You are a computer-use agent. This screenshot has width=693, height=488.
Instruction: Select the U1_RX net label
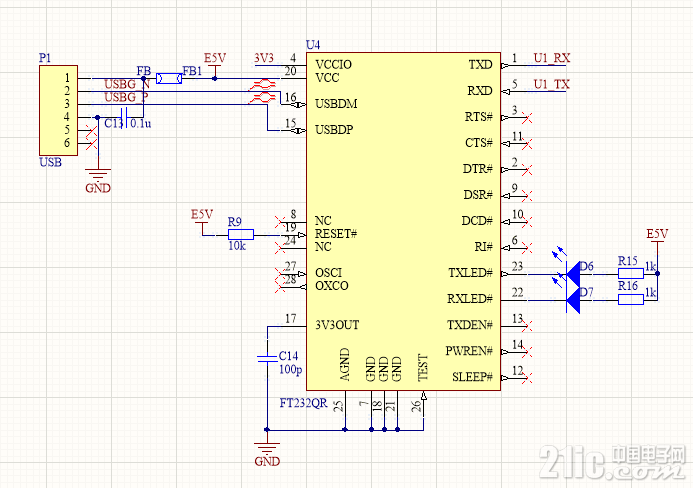click(552, 58)
